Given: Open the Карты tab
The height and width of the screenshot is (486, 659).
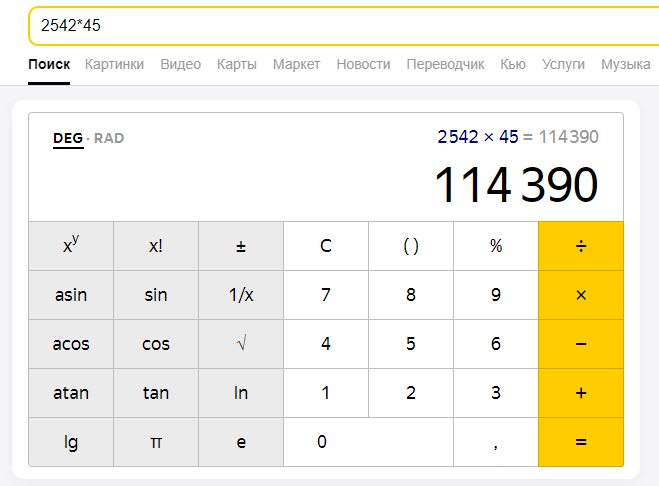Looking at the screenshot, I should click(237, 64).
